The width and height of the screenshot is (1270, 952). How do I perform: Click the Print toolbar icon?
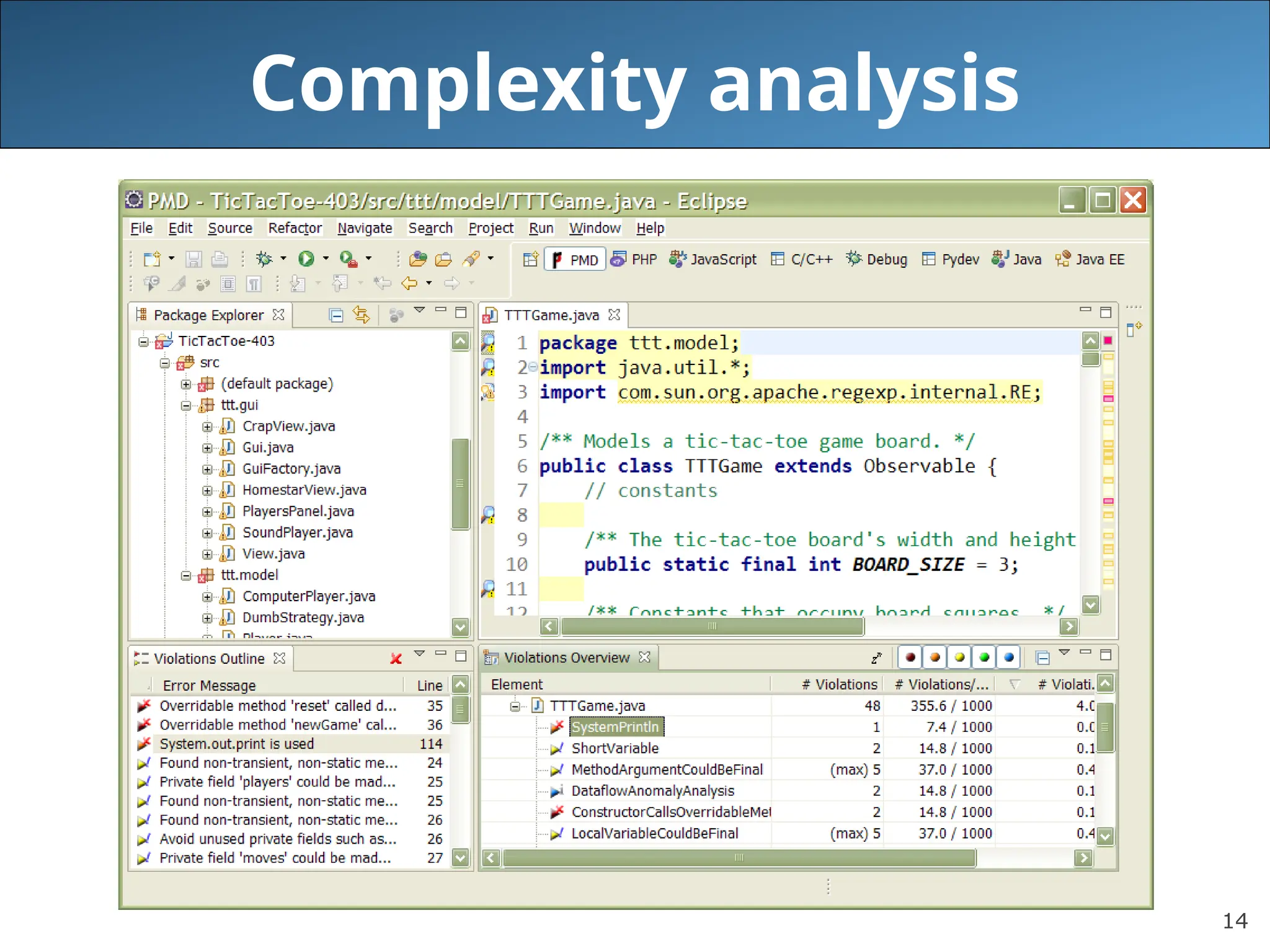click(220, 259)
